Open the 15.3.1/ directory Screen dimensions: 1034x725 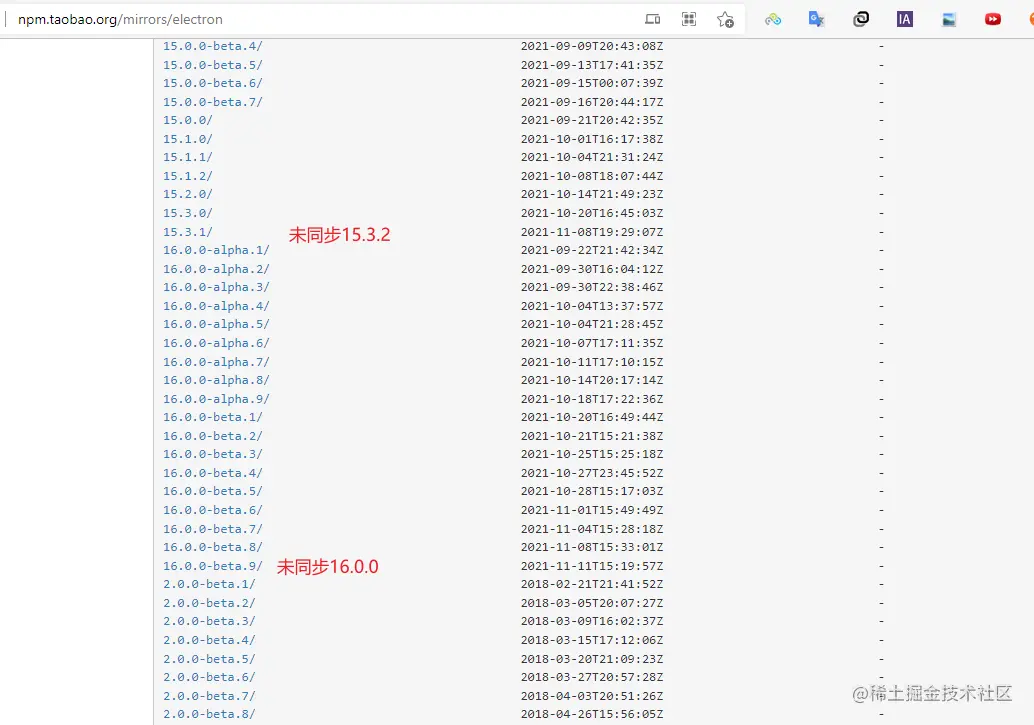coord(187,232)
